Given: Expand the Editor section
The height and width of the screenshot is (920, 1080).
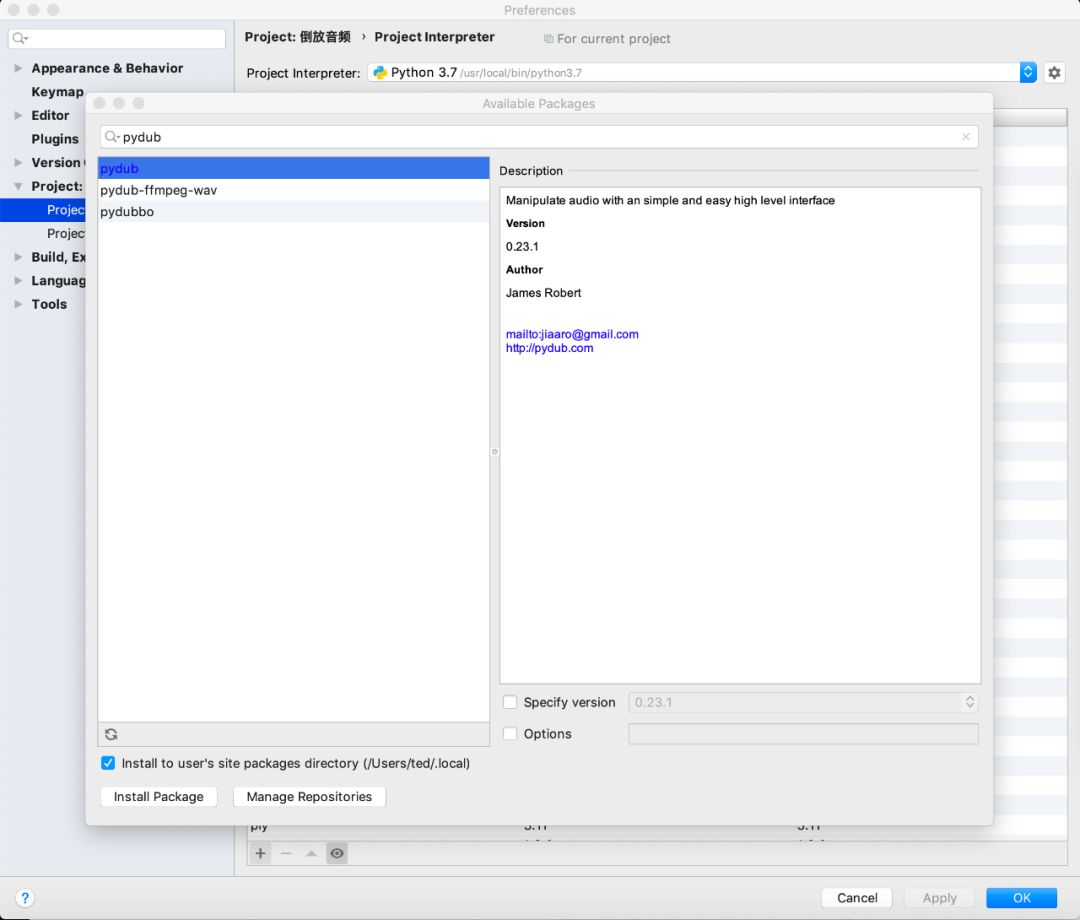Looking at the screenshot, I should coord(19,115).
